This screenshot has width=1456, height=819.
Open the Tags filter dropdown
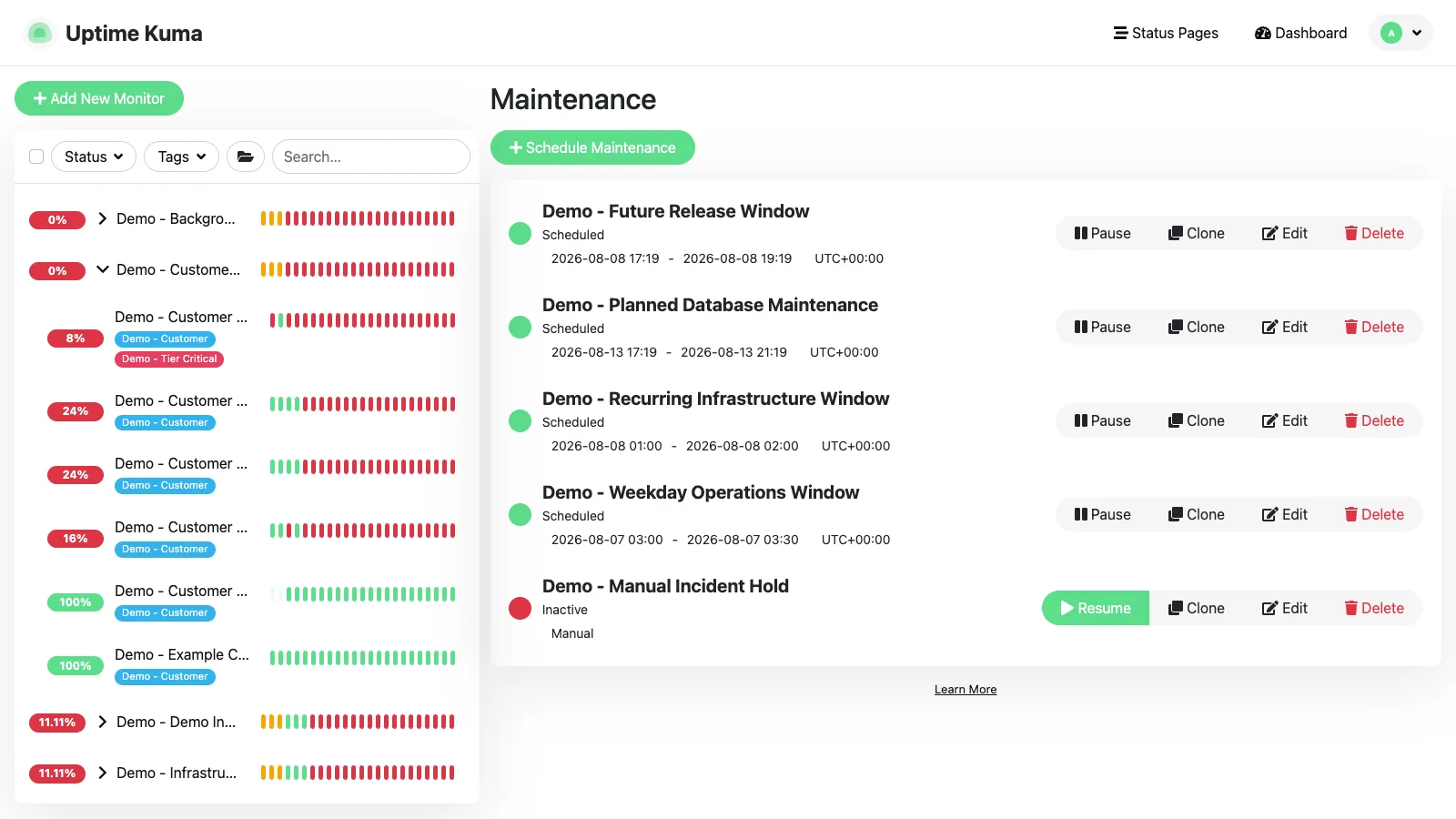point(182,157)
